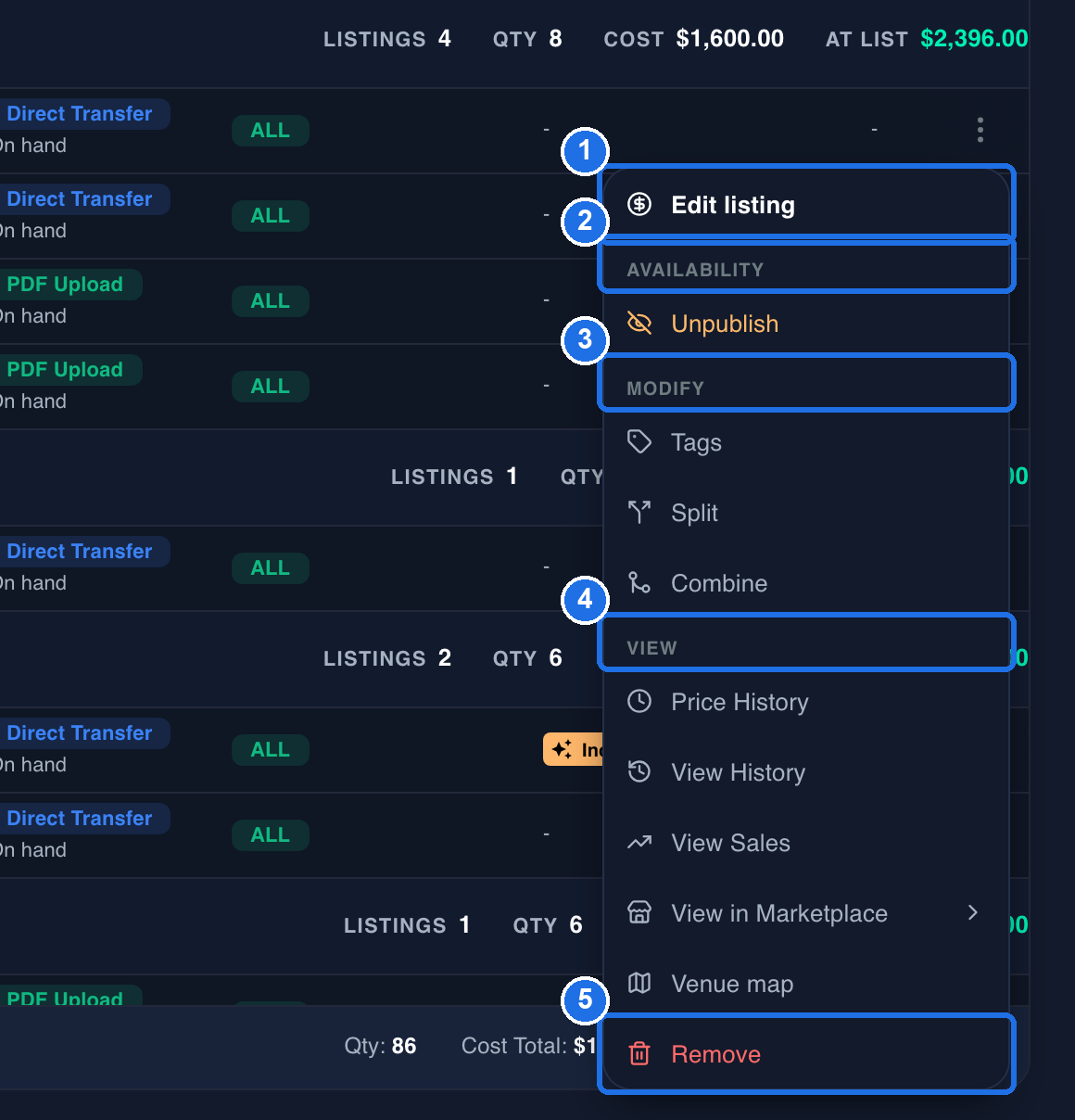Select Split in the context menu
Viewport: 1075px width, 1120px height.
pyautogui.click(x=805, y=512)
